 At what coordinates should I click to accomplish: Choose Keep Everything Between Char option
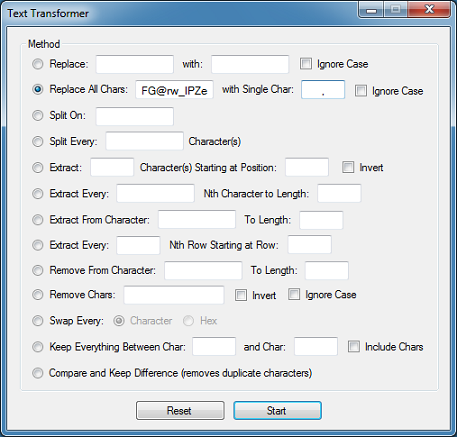38,347
